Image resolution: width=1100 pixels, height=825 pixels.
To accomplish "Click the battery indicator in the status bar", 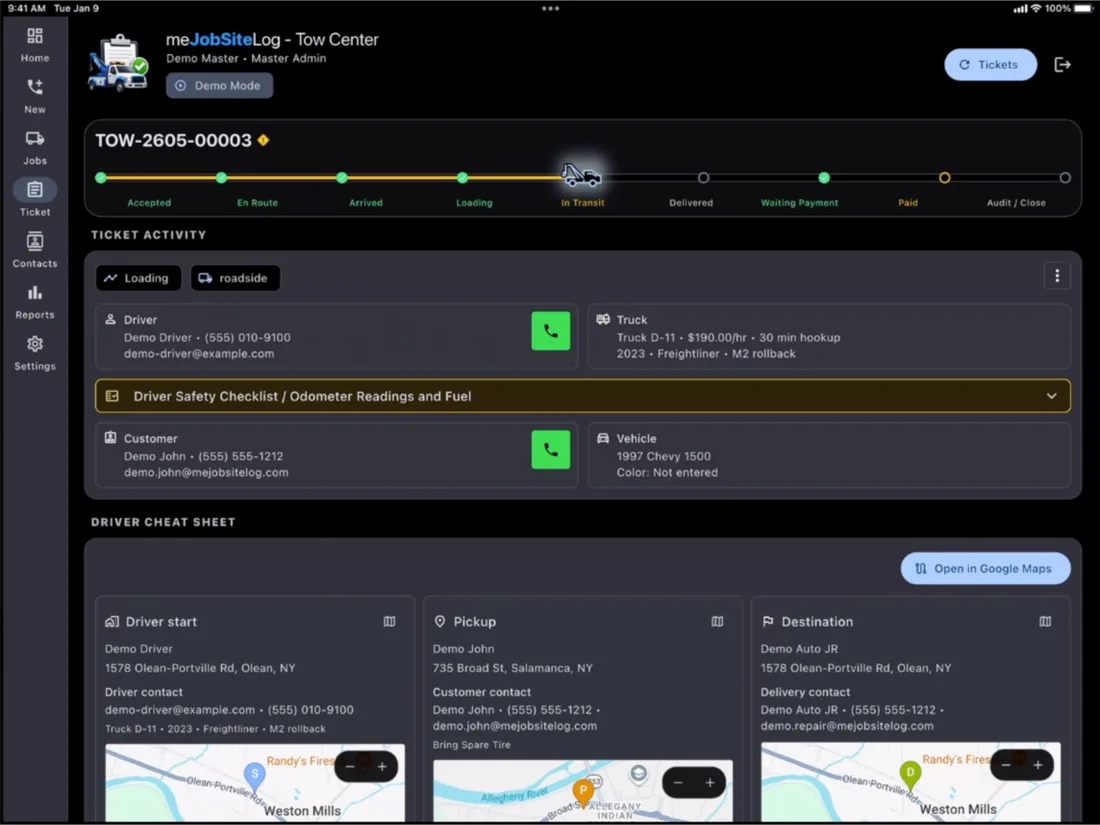I will [x=1083, y=8].
